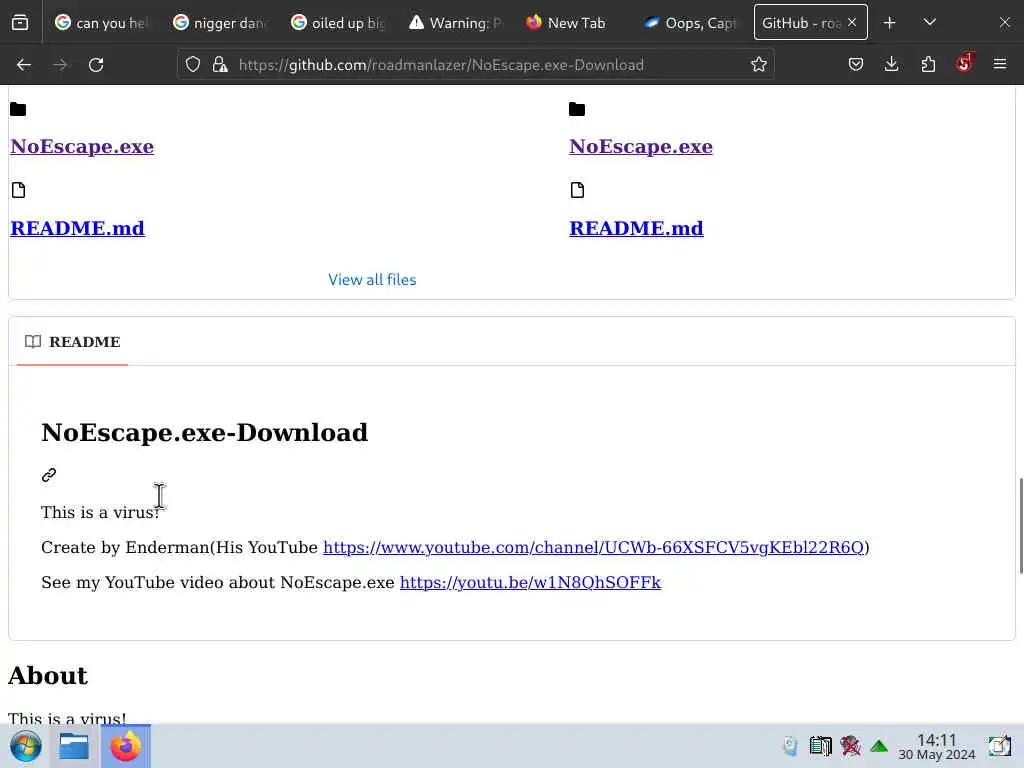Switch to the 'oiled up' Google tab
The image size is (1024, 768).
338,23
